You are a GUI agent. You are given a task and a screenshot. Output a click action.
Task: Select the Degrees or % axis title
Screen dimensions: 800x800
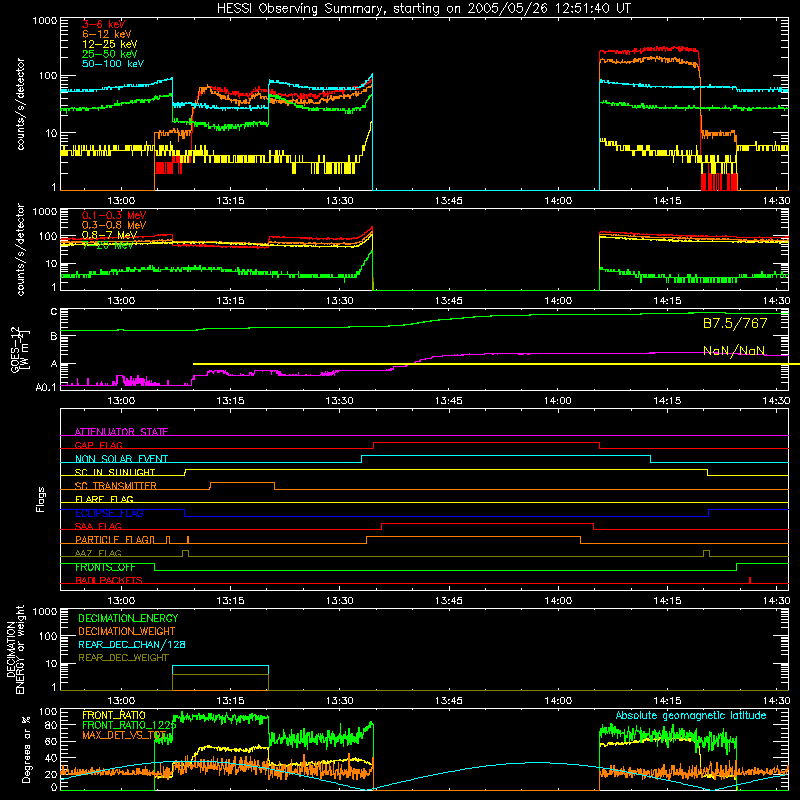tap(26, 749)
